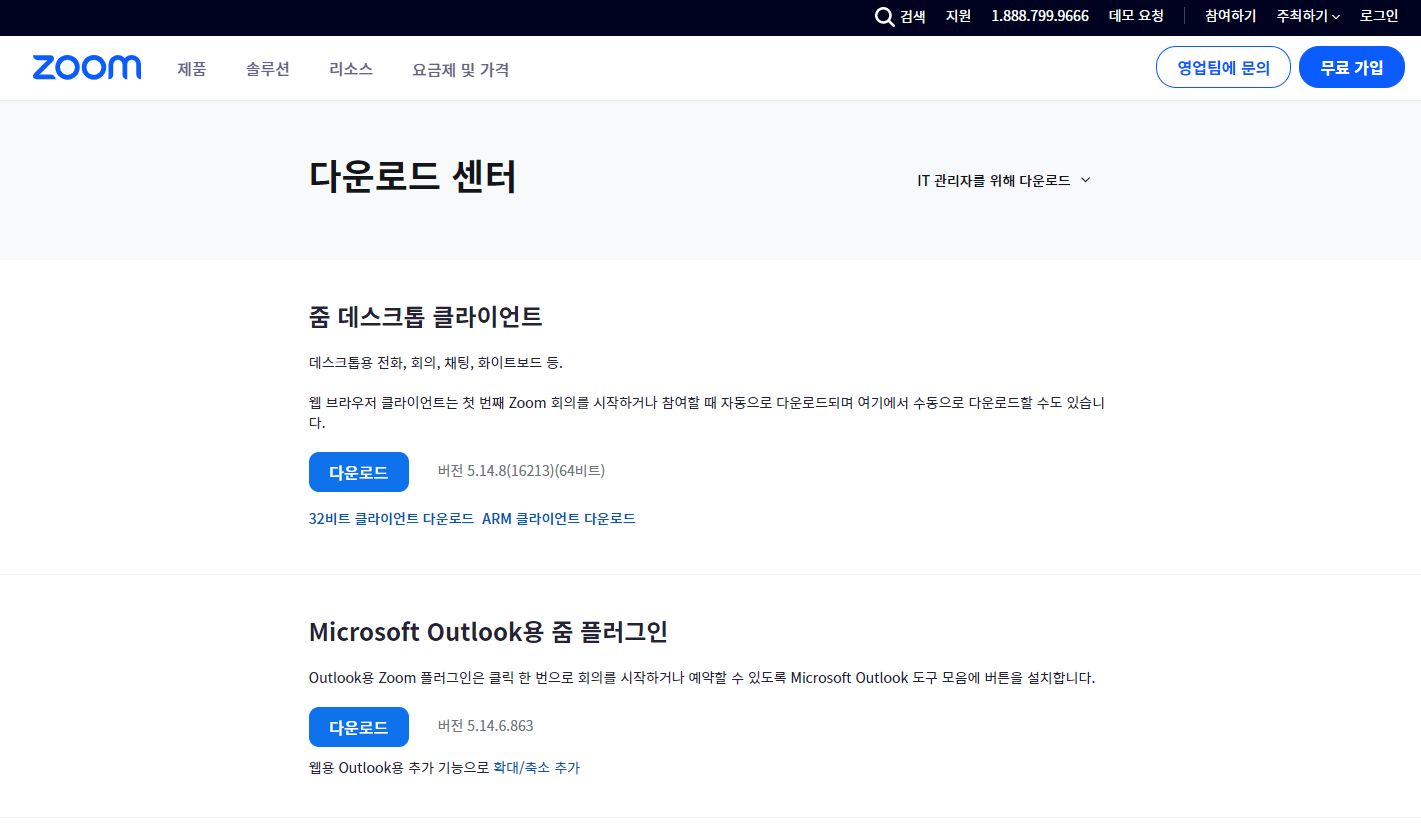
Task: Download the Zoom desktop client
Action: 358,471
